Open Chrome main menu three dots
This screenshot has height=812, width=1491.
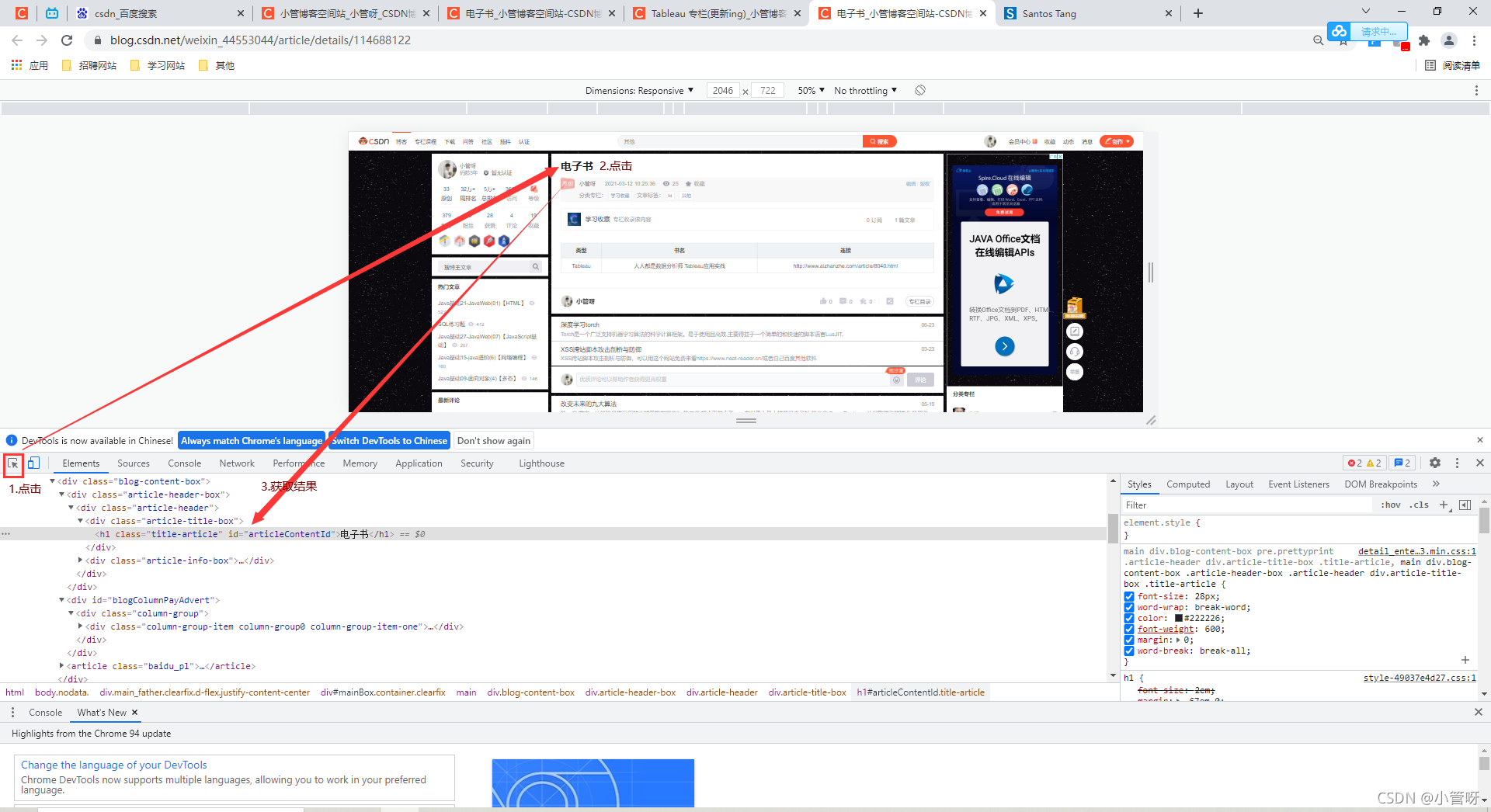pos(1474,40)
